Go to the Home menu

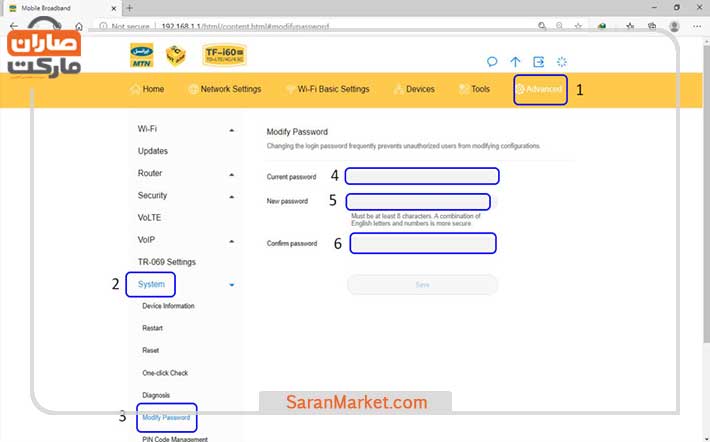pyautogui.click(x=147, y=89)
